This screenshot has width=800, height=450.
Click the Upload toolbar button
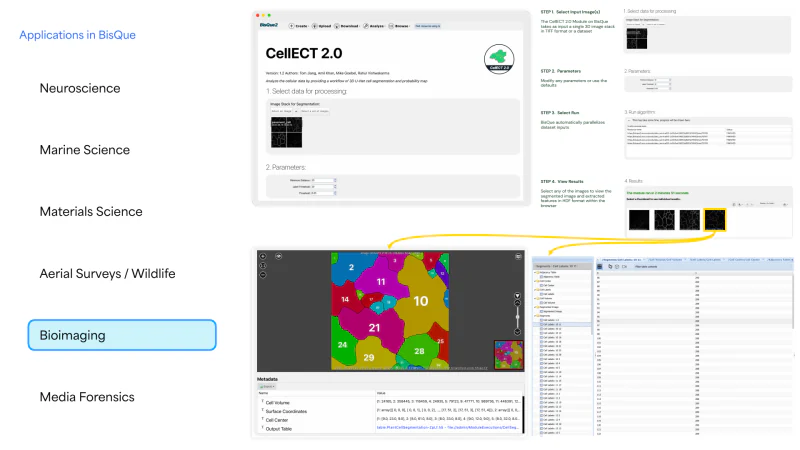322,26
